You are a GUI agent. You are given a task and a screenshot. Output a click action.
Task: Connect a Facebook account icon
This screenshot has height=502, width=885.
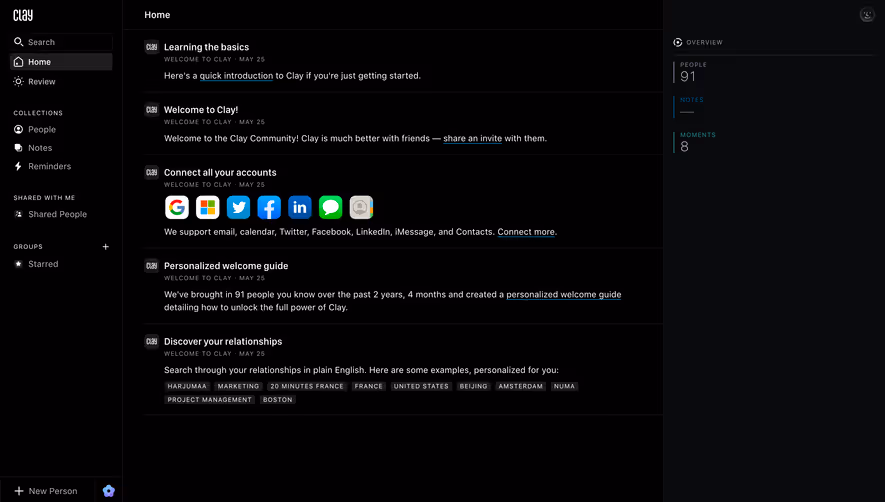(x=269, y=207)
